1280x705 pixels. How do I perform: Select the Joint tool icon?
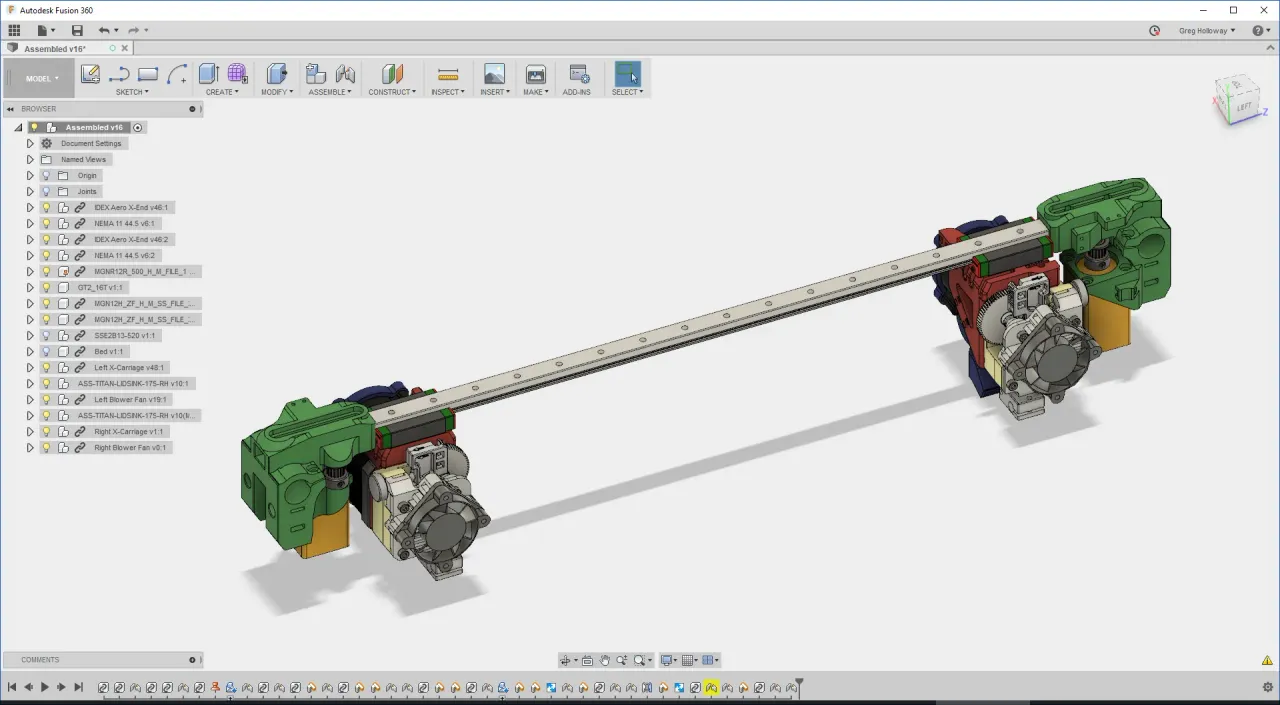345,74
